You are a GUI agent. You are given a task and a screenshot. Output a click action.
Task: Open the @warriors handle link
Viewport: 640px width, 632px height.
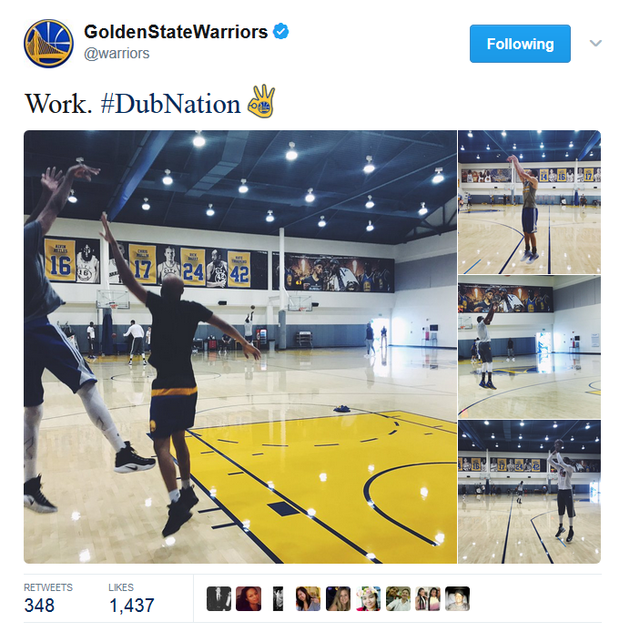click(x=117, y=53)
